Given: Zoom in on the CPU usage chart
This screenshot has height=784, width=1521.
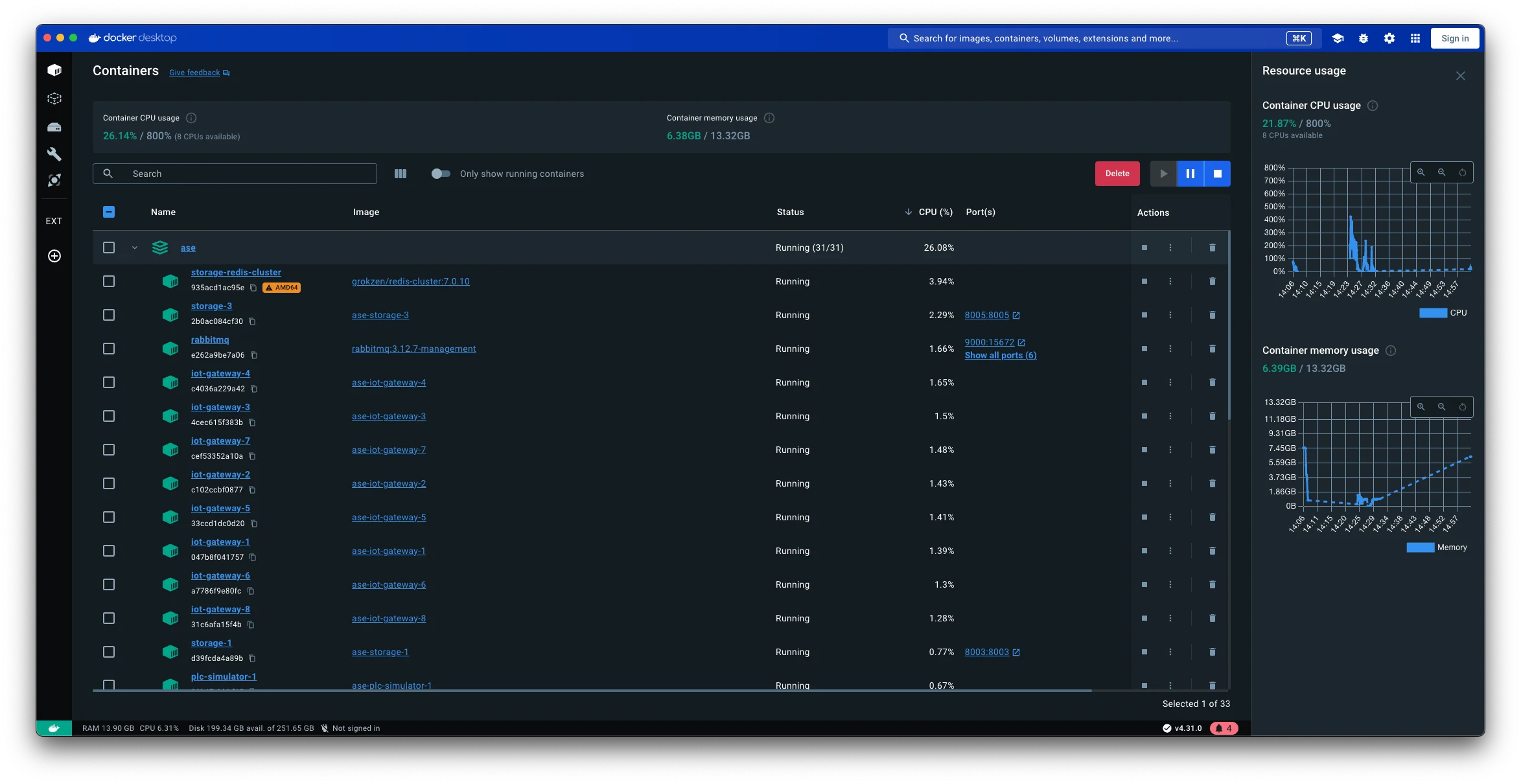Looking at the screenshot, I should [1421, 172].
